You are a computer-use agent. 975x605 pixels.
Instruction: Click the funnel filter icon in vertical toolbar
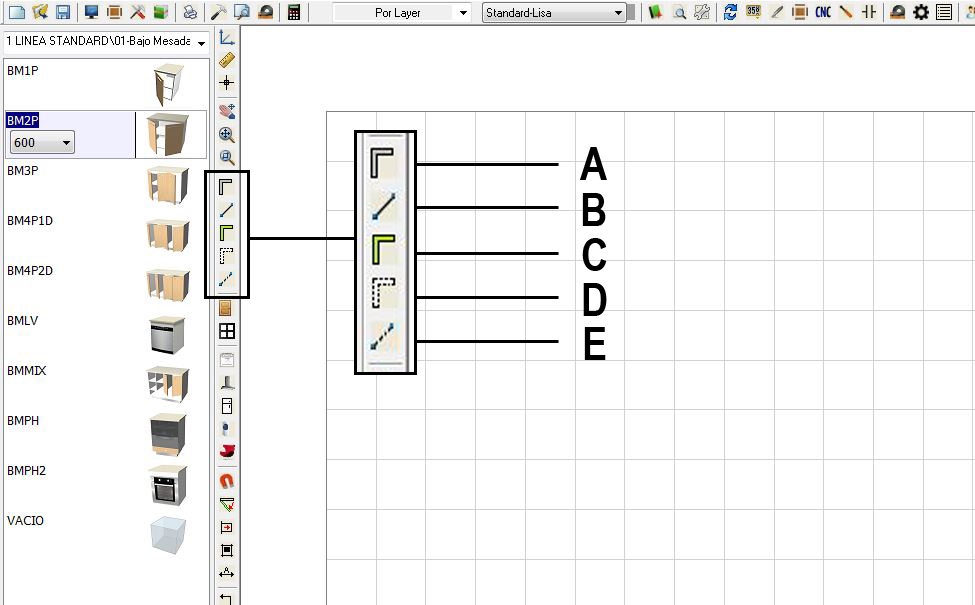[x=227, y=504]
